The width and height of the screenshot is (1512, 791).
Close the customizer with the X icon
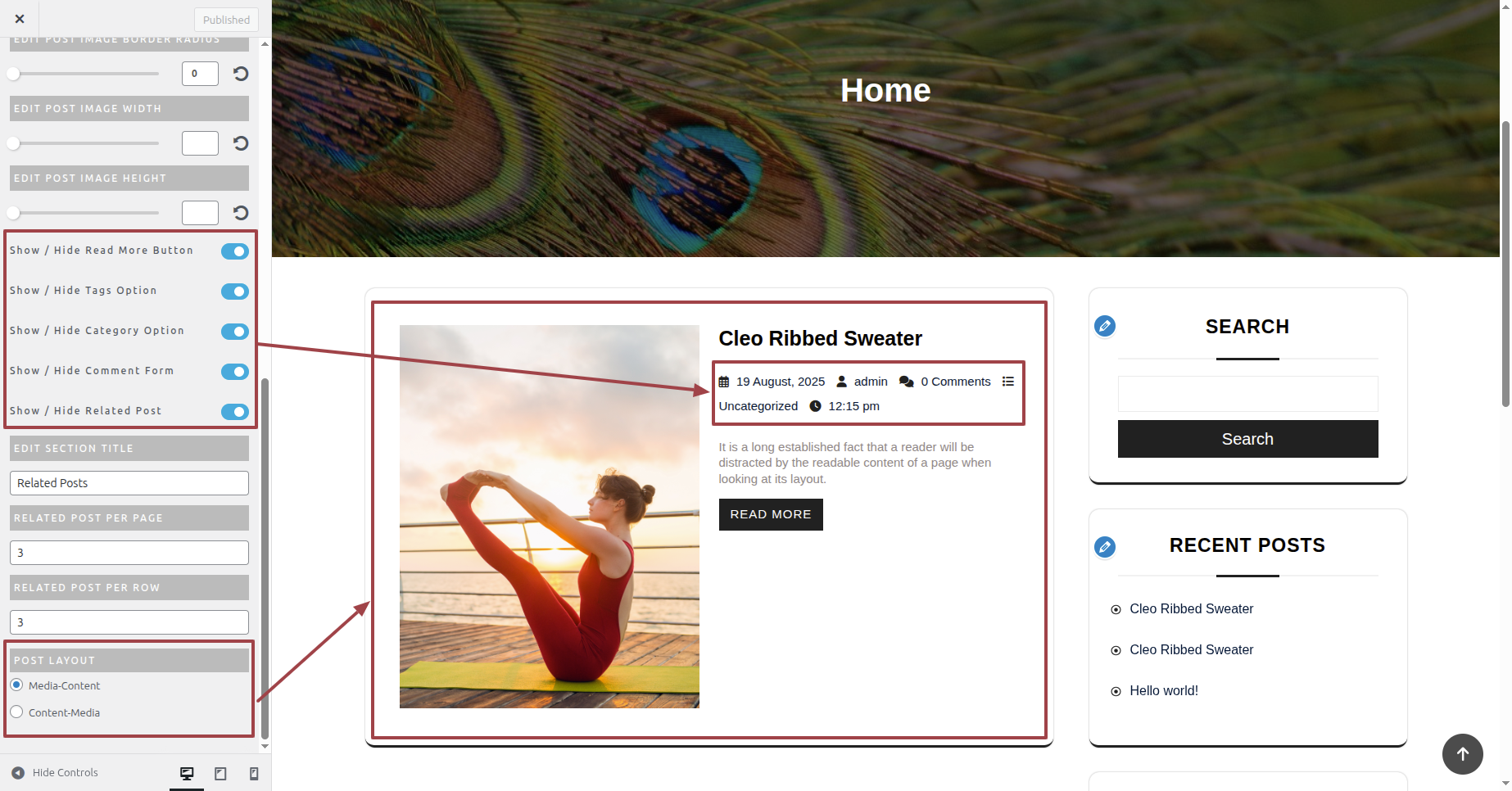pyautogui.click(x=20, y=19)
